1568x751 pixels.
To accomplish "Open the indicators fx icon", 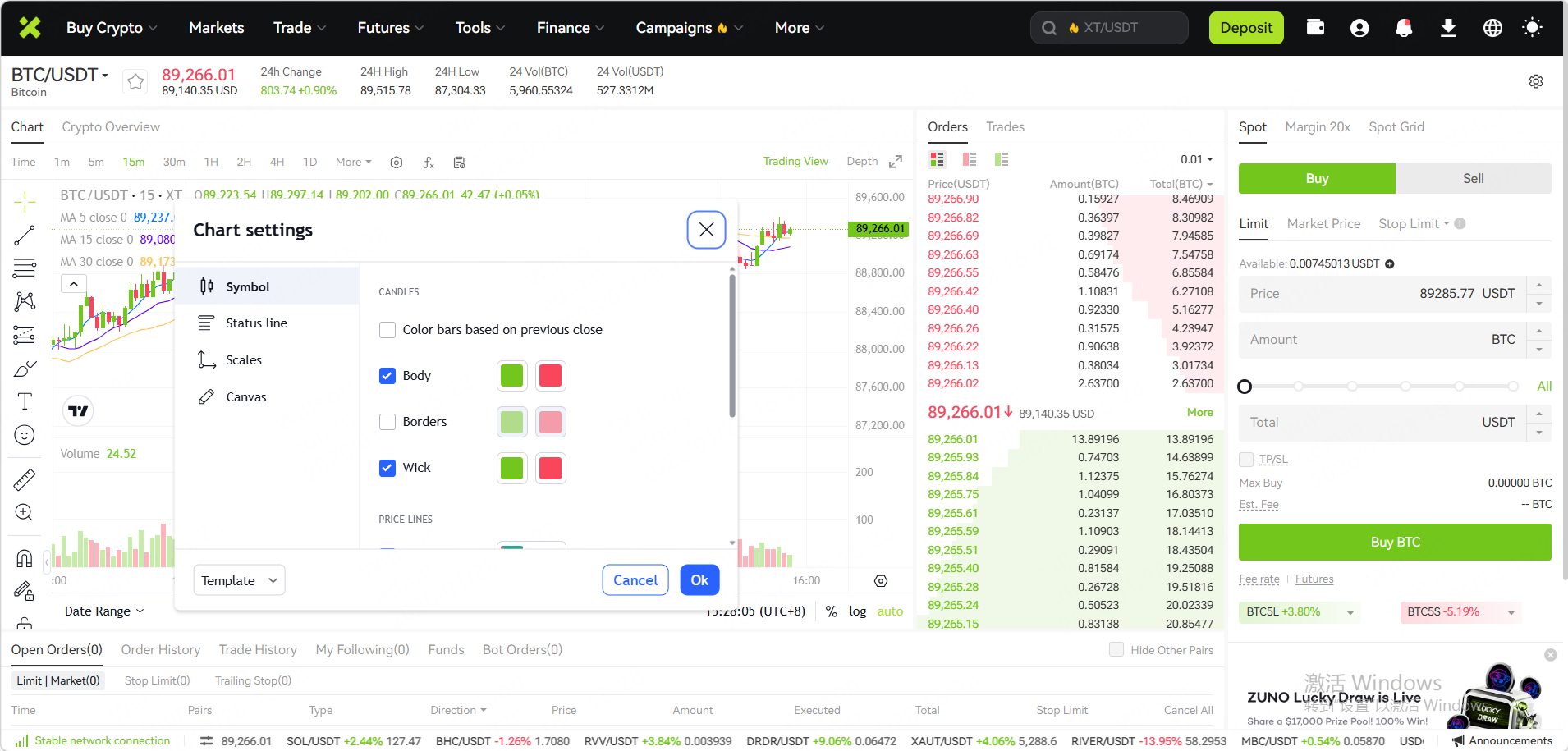I will [x=428, y=163].
